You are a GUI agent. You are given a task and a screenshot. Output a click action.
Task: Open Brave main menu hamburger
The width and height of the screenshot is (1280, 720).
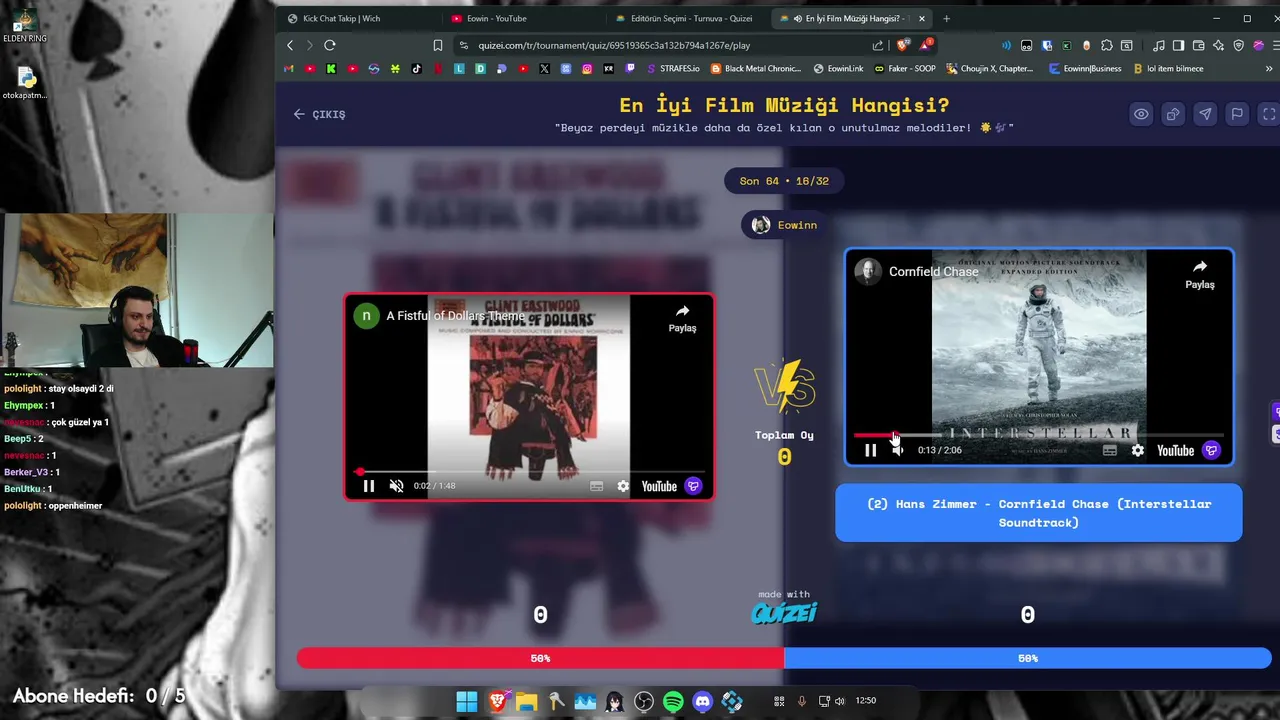(x=1275, y=45)
